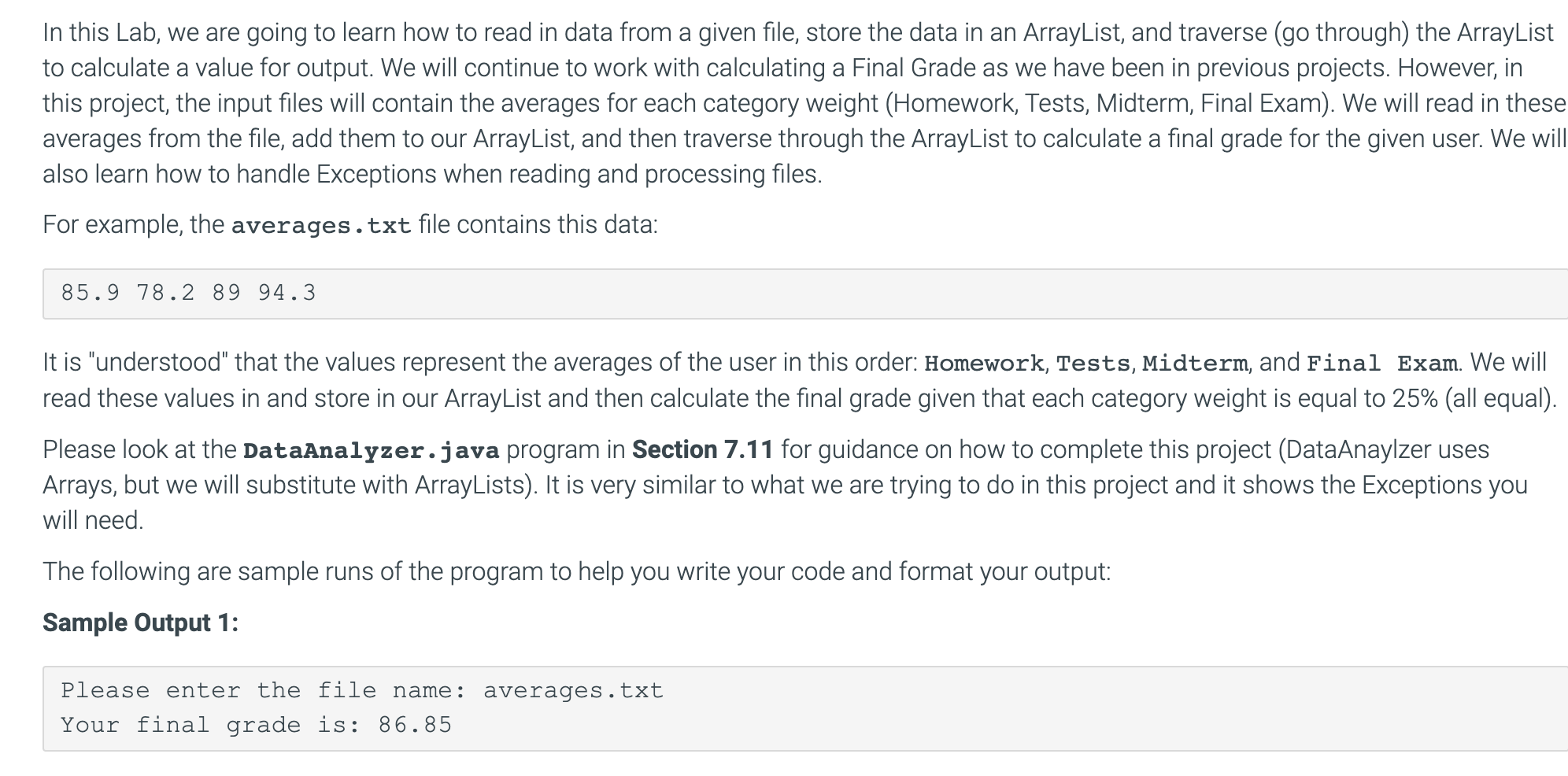This screenshot has width=1568, height=776.
Task: Click the 'Your final grade is: 86.85' line
Action: click(x=257, y=725)
